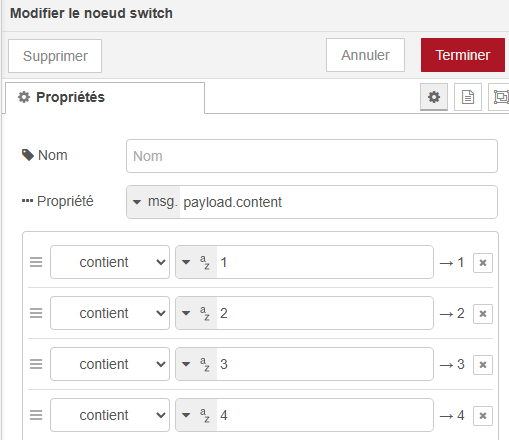This screenshot has width=509, height=440.
Task: Open the value type selector for rule 4
Action: (196, 415)
